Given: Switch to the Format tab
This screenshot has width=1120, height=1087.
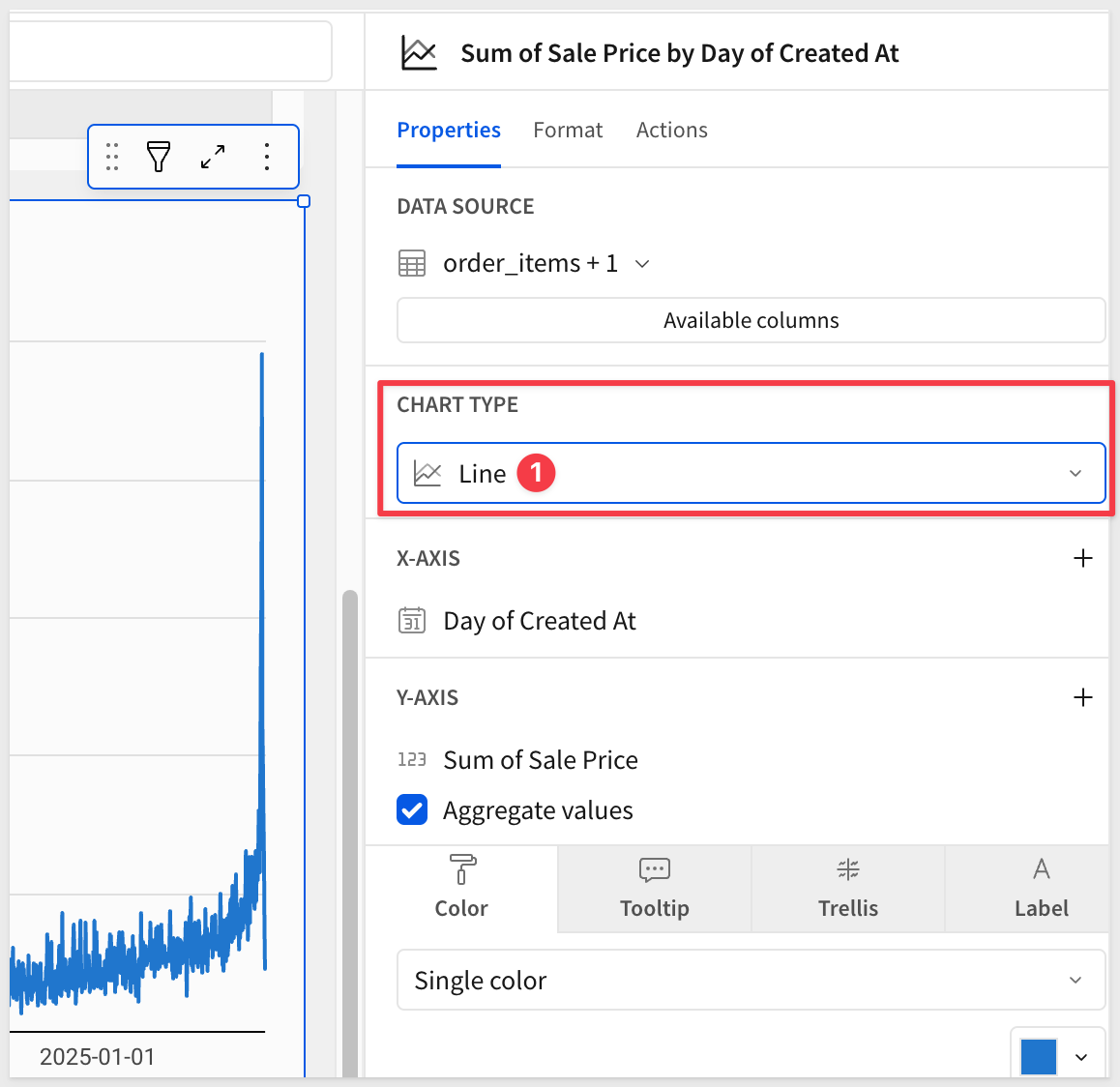Looking at the screenshot, I should [568, 131].
